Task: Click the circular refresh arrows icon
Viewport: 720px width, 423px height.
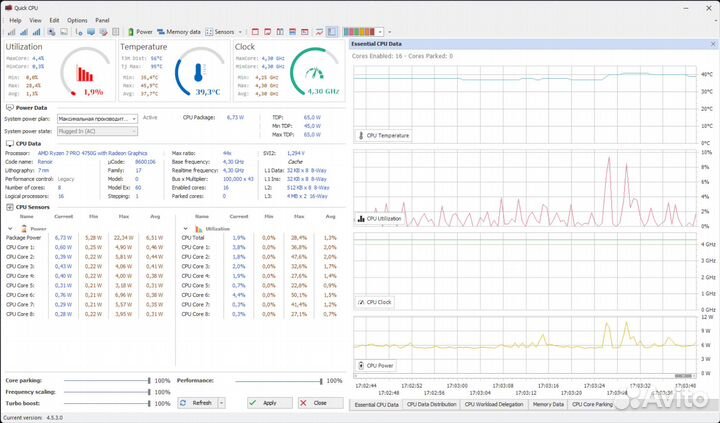Action: pyautogui.click(x=183, y=403)
